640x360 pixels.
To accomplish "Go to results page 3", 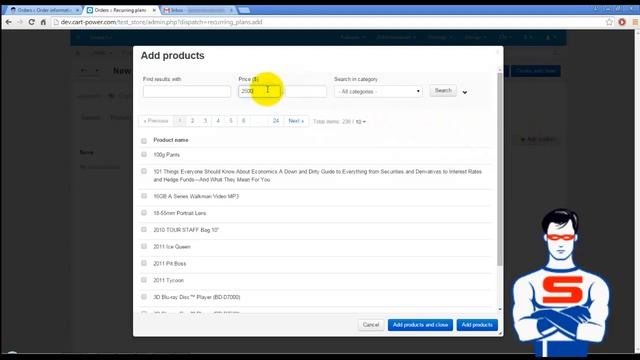I will pos(205,121).
